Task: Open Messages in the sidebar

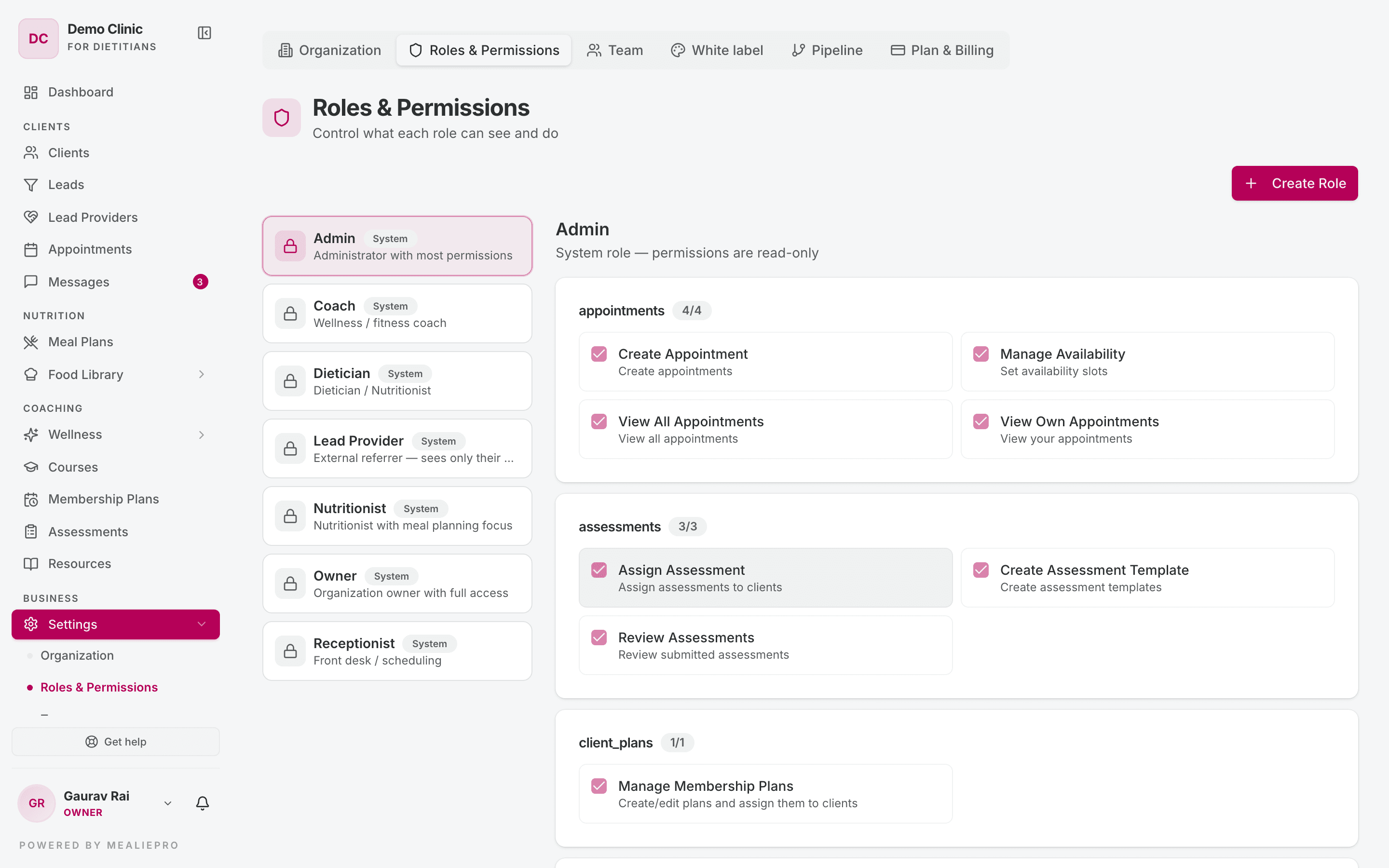Action: [x=115, y=282]
